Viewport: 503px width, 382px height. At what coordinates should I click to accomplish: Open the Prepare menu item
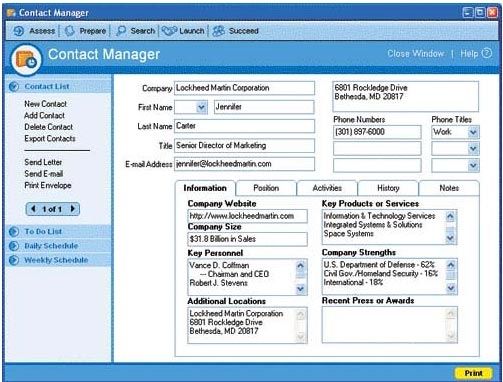pos(93,31)
